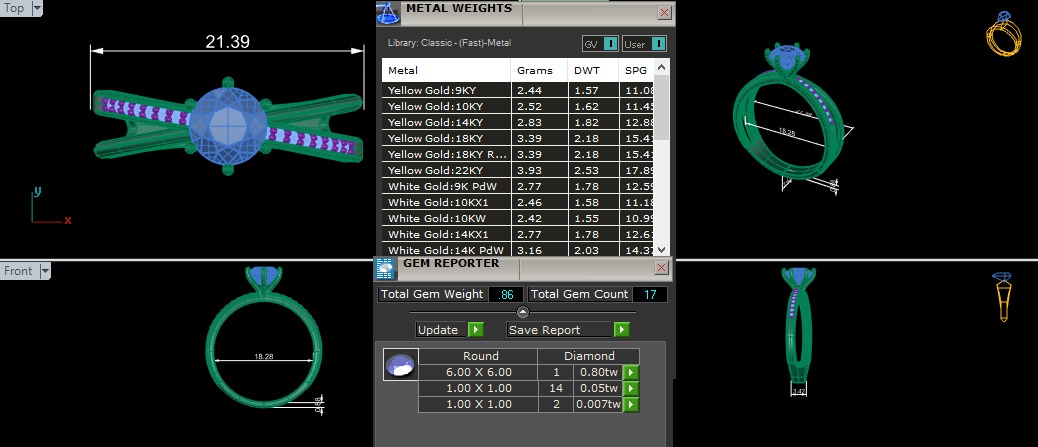Screen dimensions: 1038x447
Task: Click the Save Report button
Action: [559, 330]
